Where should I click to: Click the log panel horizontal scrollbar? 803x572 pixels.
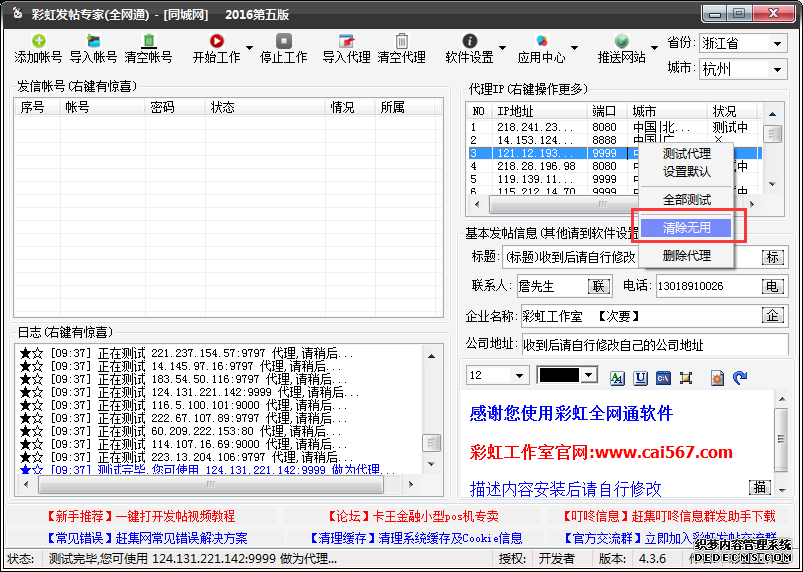(x=210, y=484)
